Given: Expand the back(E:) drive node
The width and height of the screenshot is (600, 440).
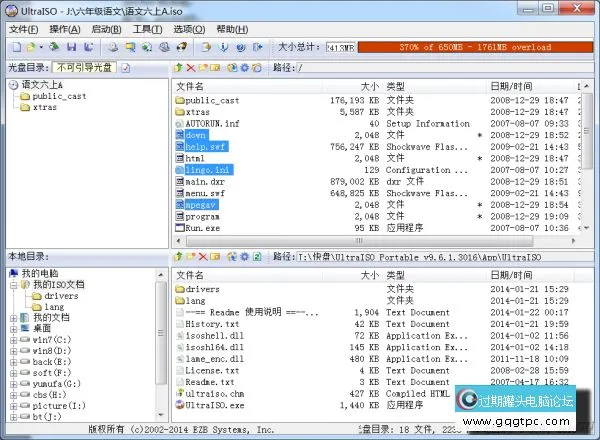Looking at the screenshot, I should pos(14,362).
